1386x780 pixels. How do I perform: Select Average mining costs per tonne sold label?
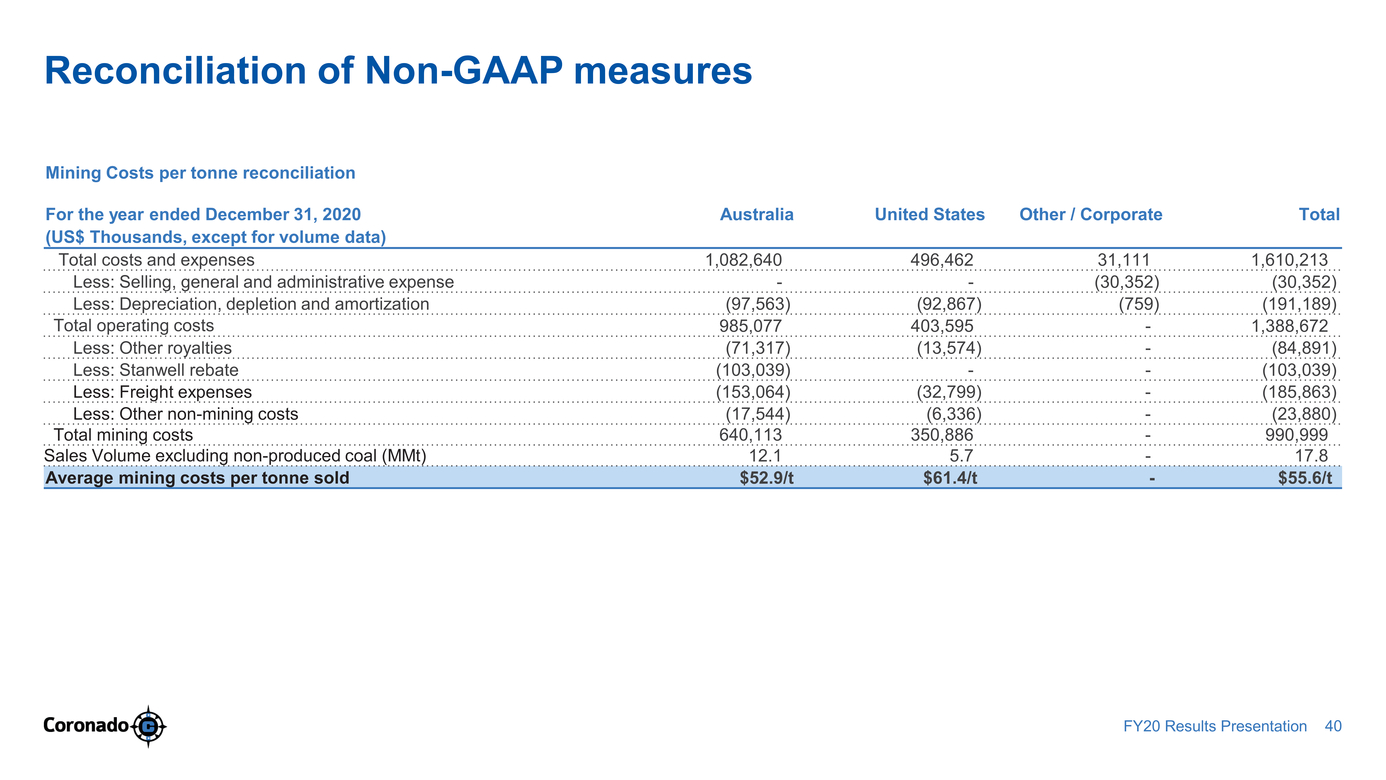coord(197,478)
